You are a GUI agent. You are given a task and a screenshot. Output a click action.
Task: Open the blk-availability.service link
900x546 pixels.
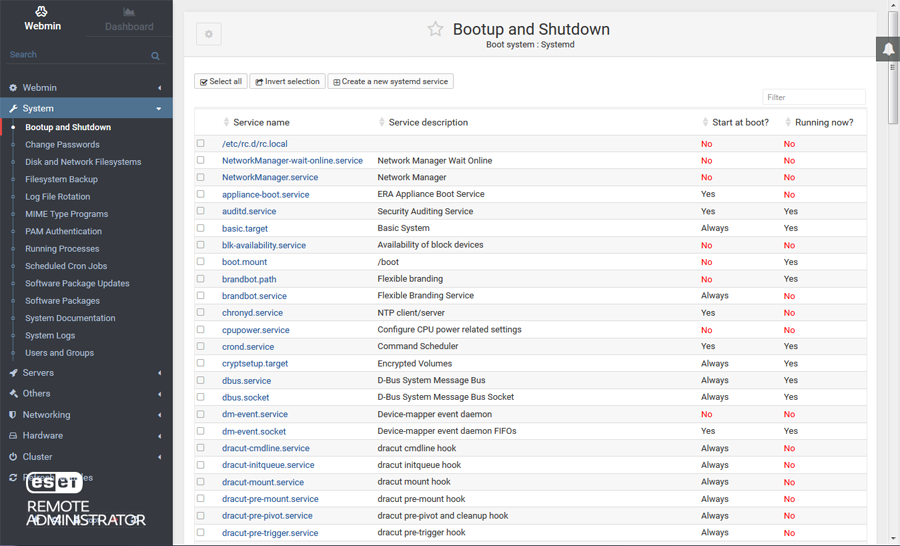264,245
